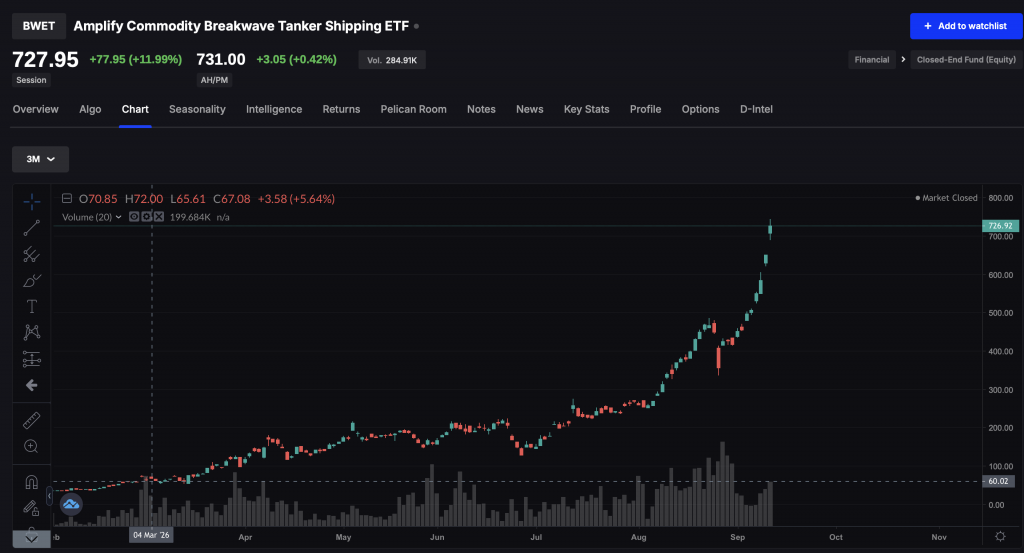This screenshot has width=1024, height=553.
Task: Toggle lock all drawings mode
Action: (31, 507)
